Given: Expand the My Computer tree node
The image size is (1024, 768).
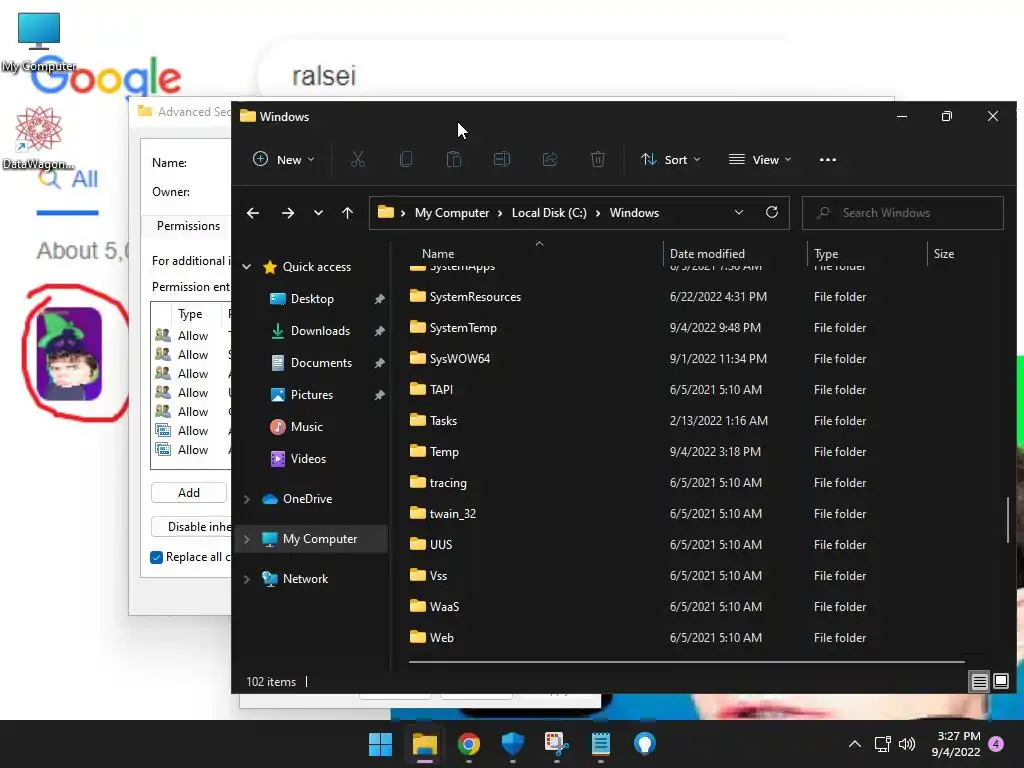Looking at the screenshot, I should 247,539.
